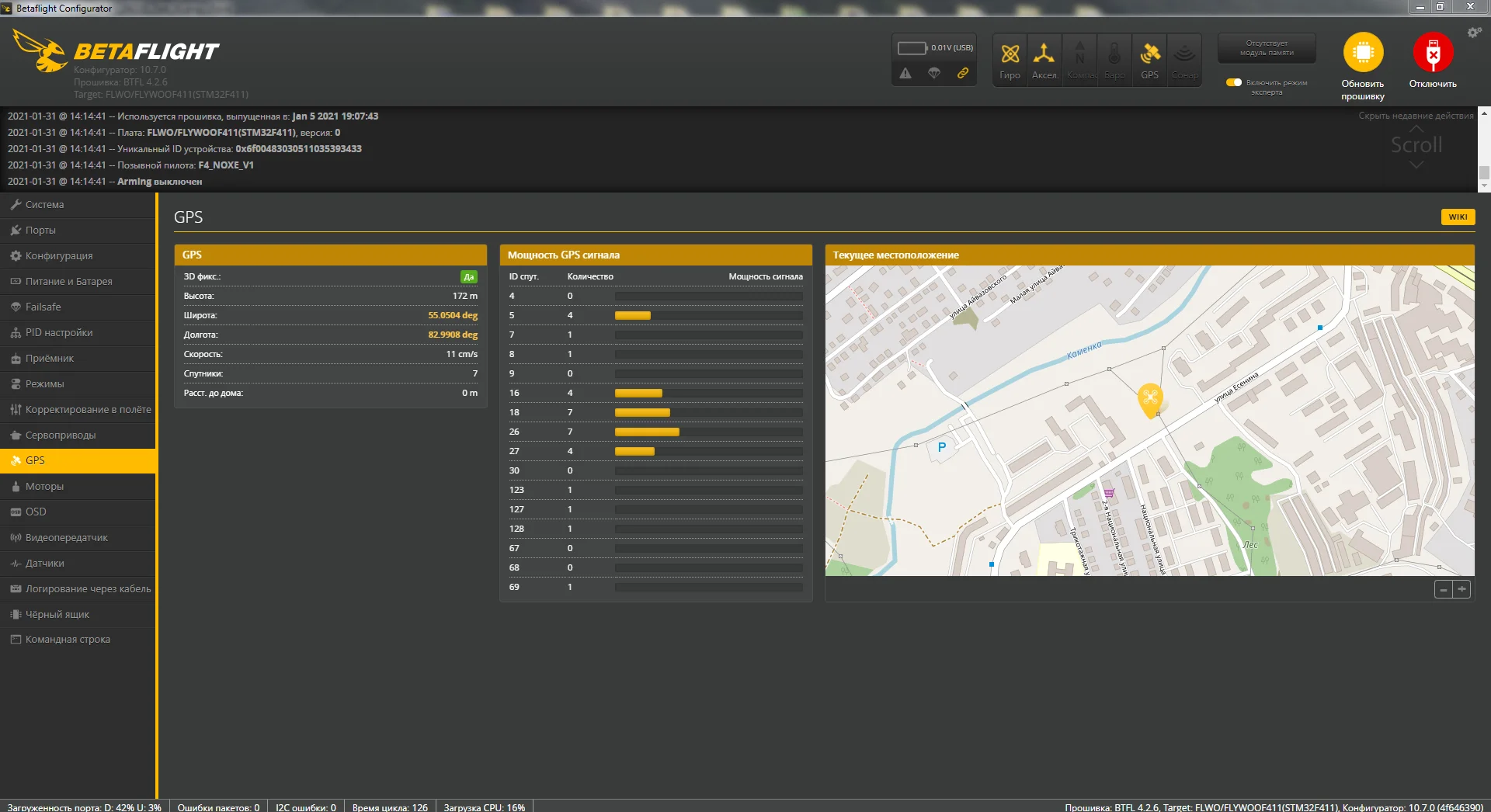The height and width of the screenshot is (812, 1491).
Task: Open the Motors tab
Action: [x=44, y=487]
